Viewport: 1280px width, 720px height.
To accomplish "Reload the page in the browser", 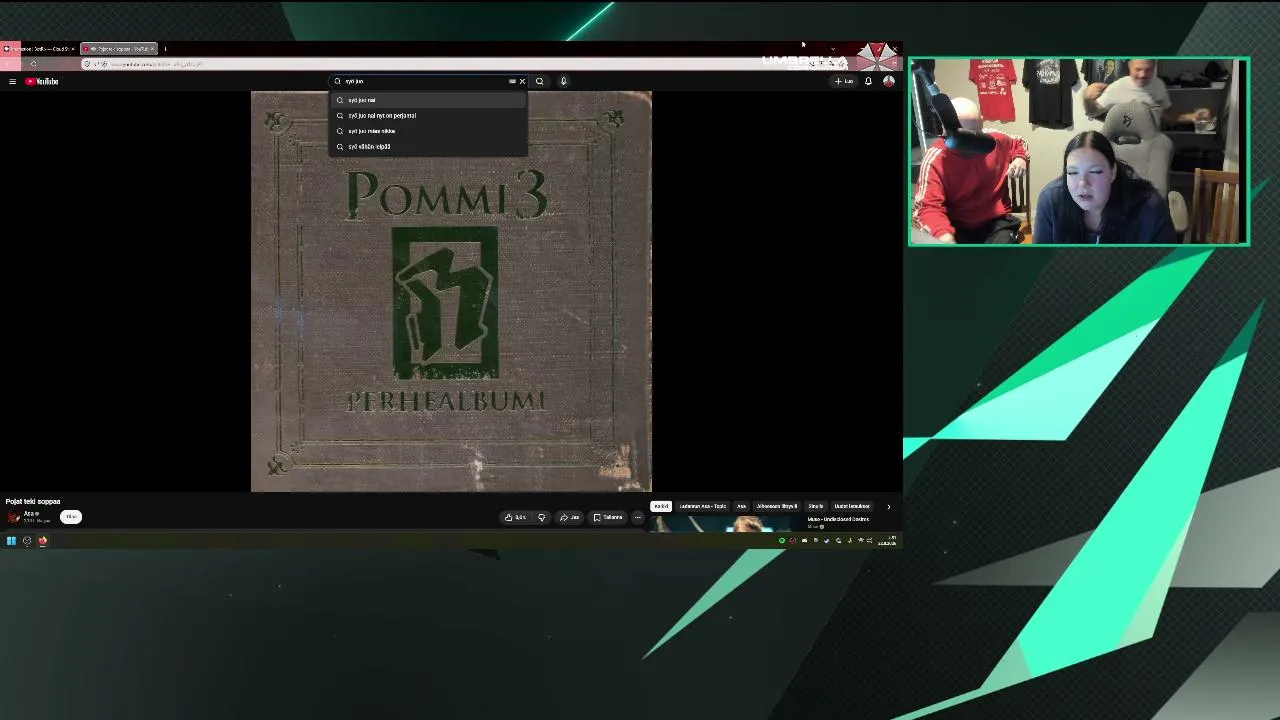I will [33, 64].
